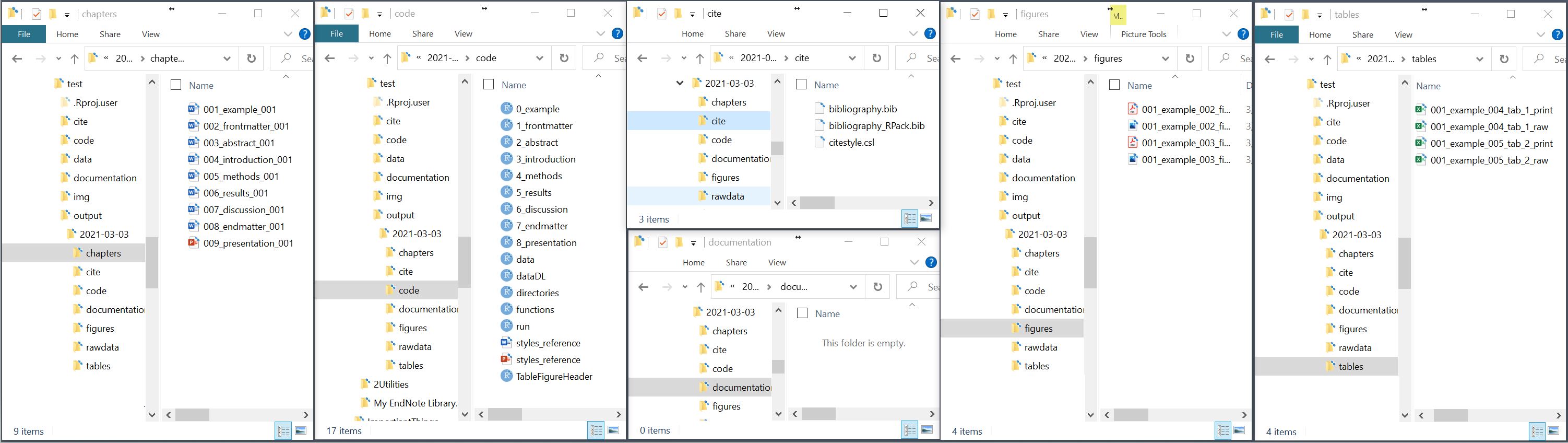Open Home tab in documentation window
This screenshot has width=1568, height=443.
(693, 263)
